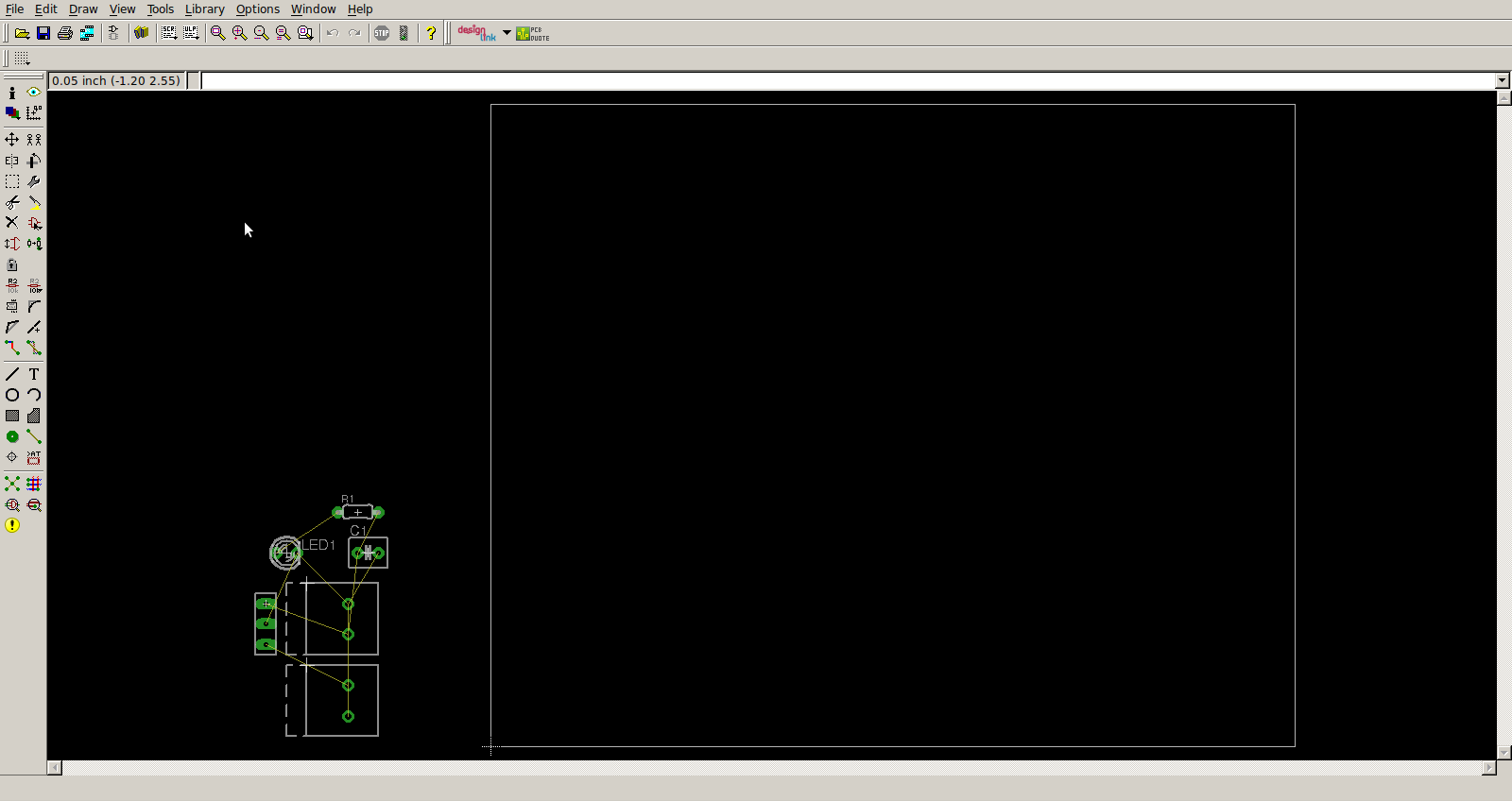Image resolution: width=1512 pixels, height=801 pixels.
Task: Toggle the Lock tool
Action: pyautogui.click(x=12, y=265)
